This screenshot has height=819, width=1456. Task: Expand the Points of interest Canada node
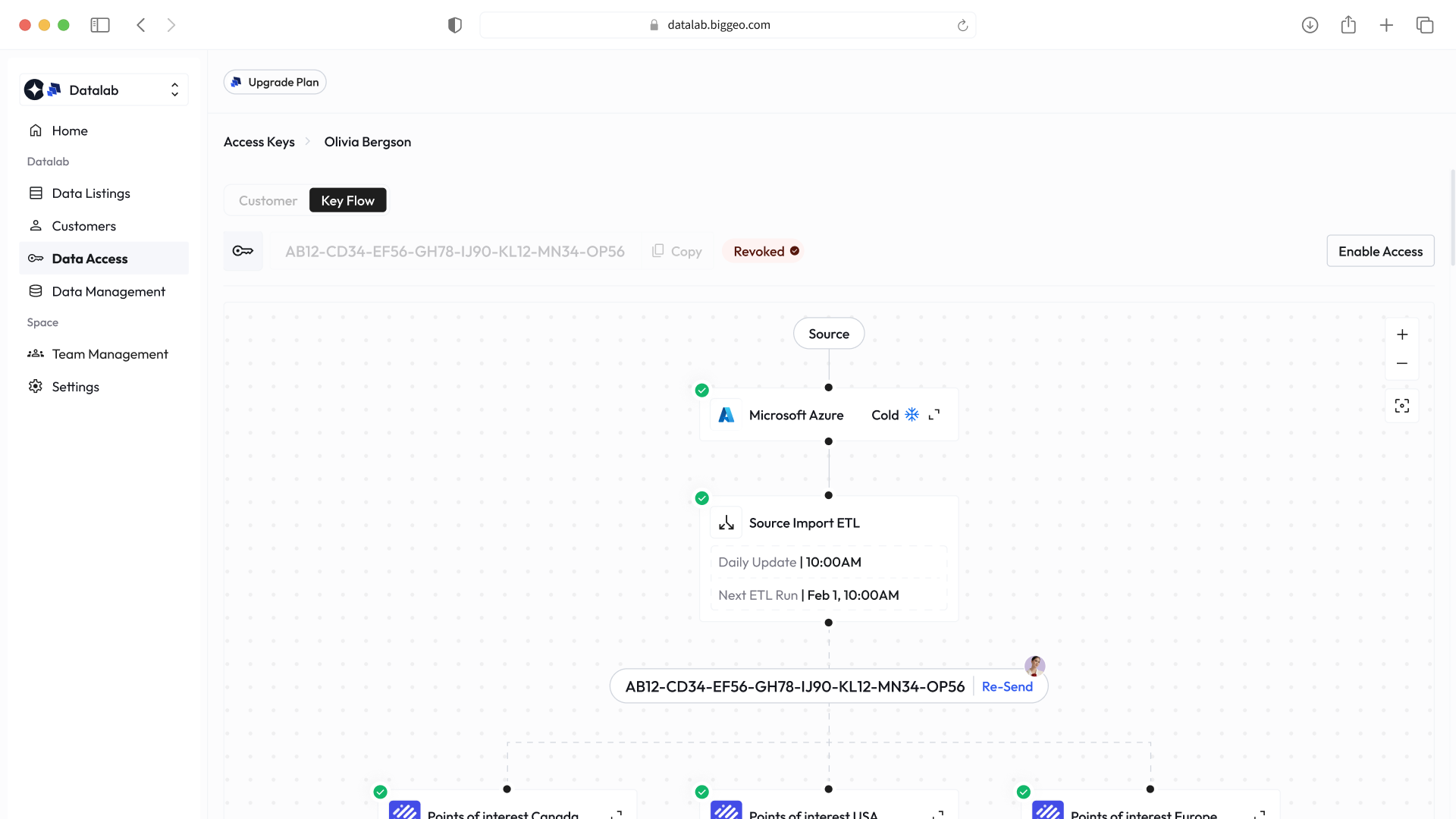(x=617, y=814)
